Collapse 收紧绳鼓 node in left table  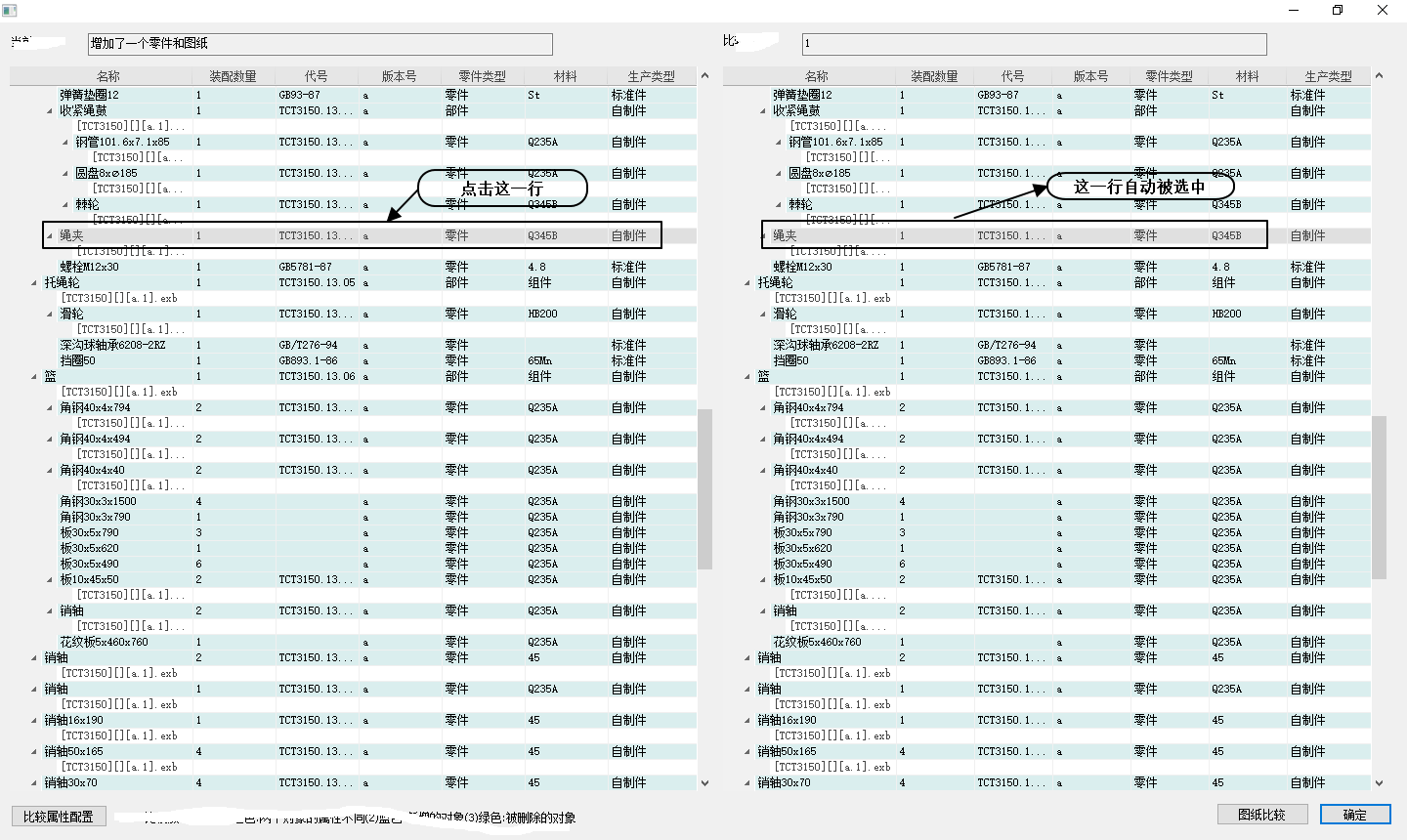pos(51,111)
